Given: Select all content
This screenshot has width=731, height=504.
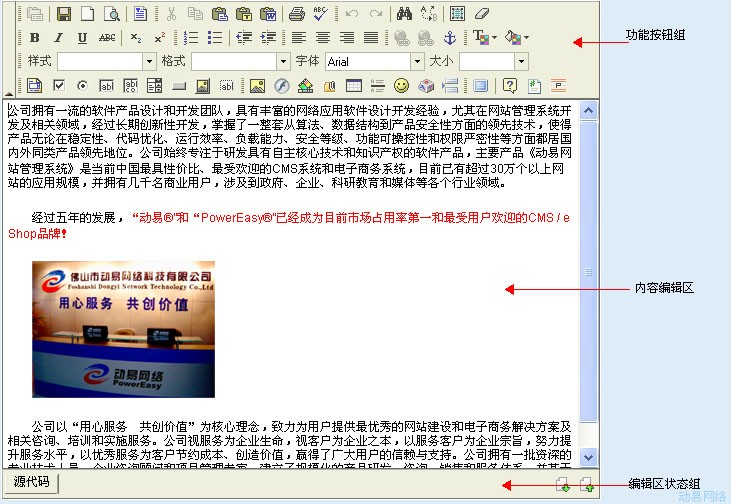Looking at the screenshot, I should coord(457,14).
